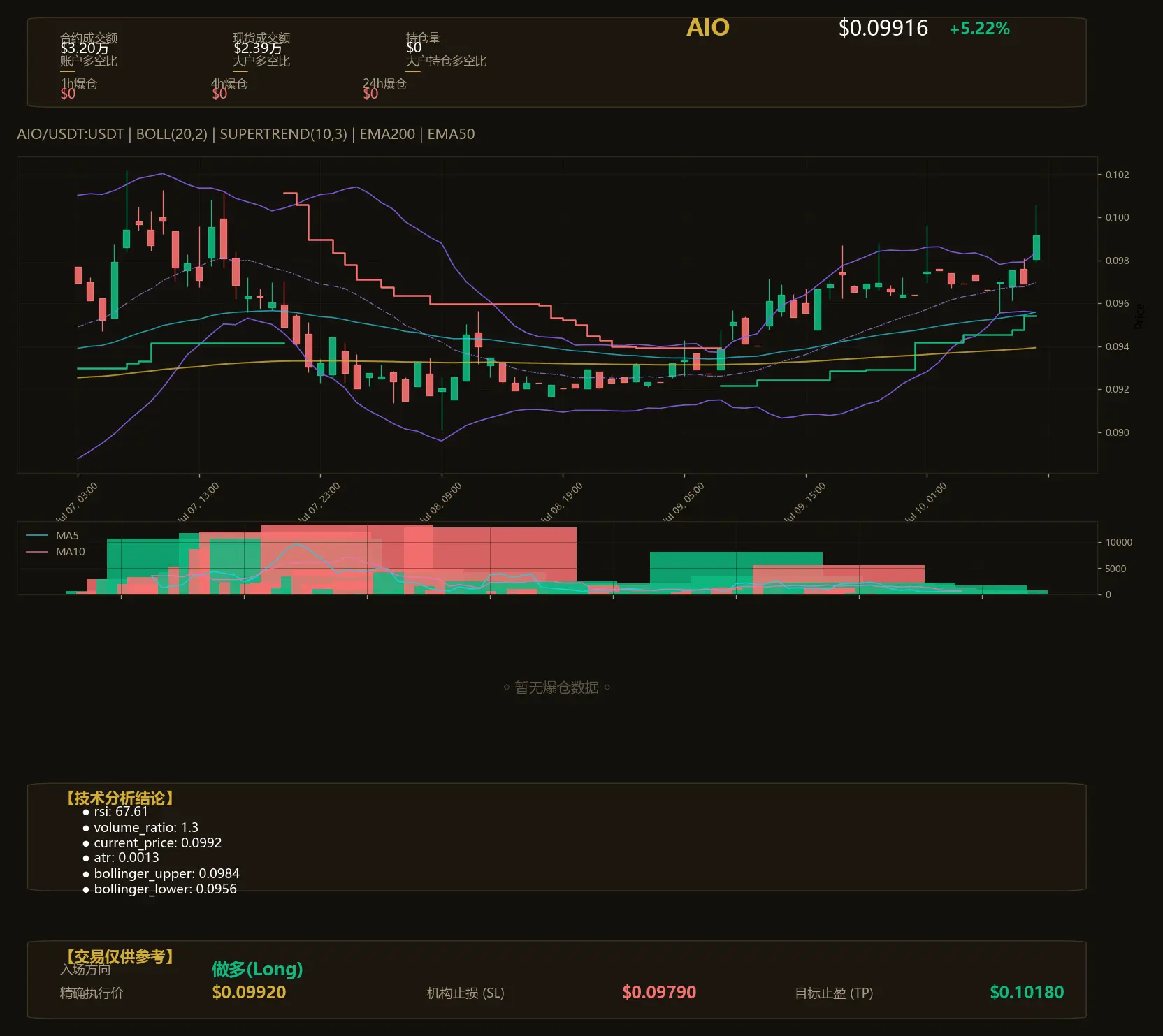
Task: Click the Jul 07, 13:00 time label
Action: point(198,503)
